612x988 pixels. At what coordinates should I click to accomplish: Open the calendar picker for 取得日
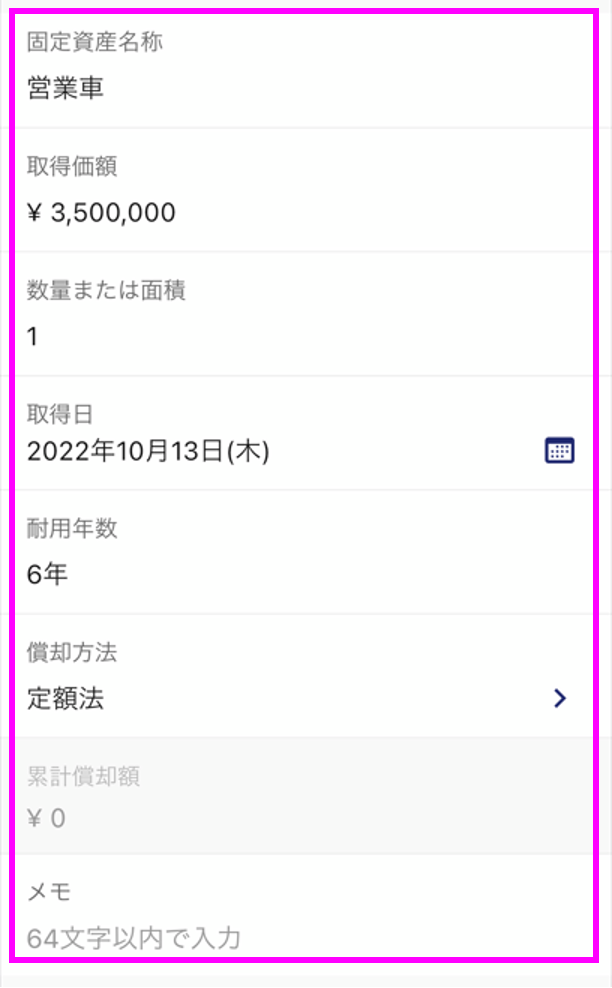point(559,451)
